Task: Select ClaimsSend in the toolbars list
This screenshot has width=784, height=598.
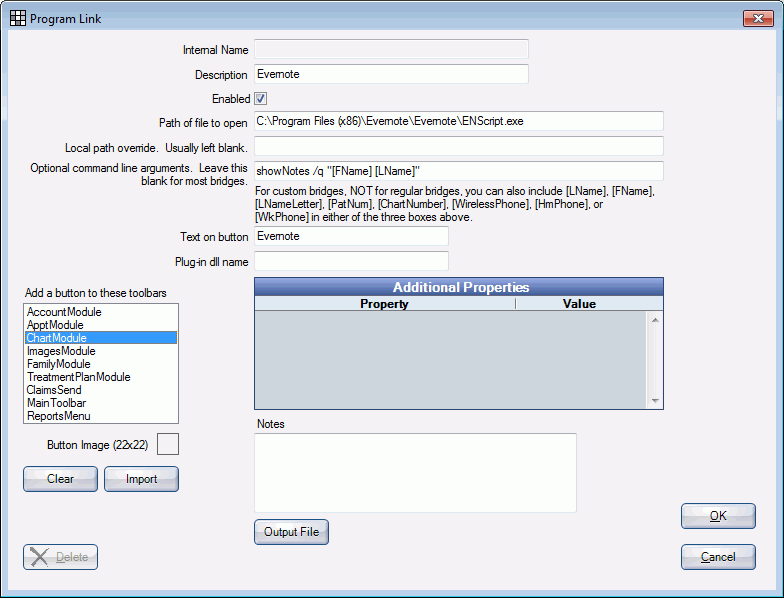Action: pyautogui.click(x=100, y=390)
